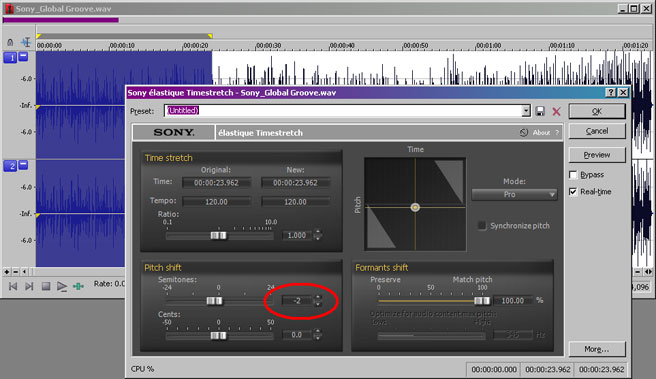
Task: Click the 00:00:30 mark on the timeline ruler
Action: pyautogui.click(x=268, y=45)
